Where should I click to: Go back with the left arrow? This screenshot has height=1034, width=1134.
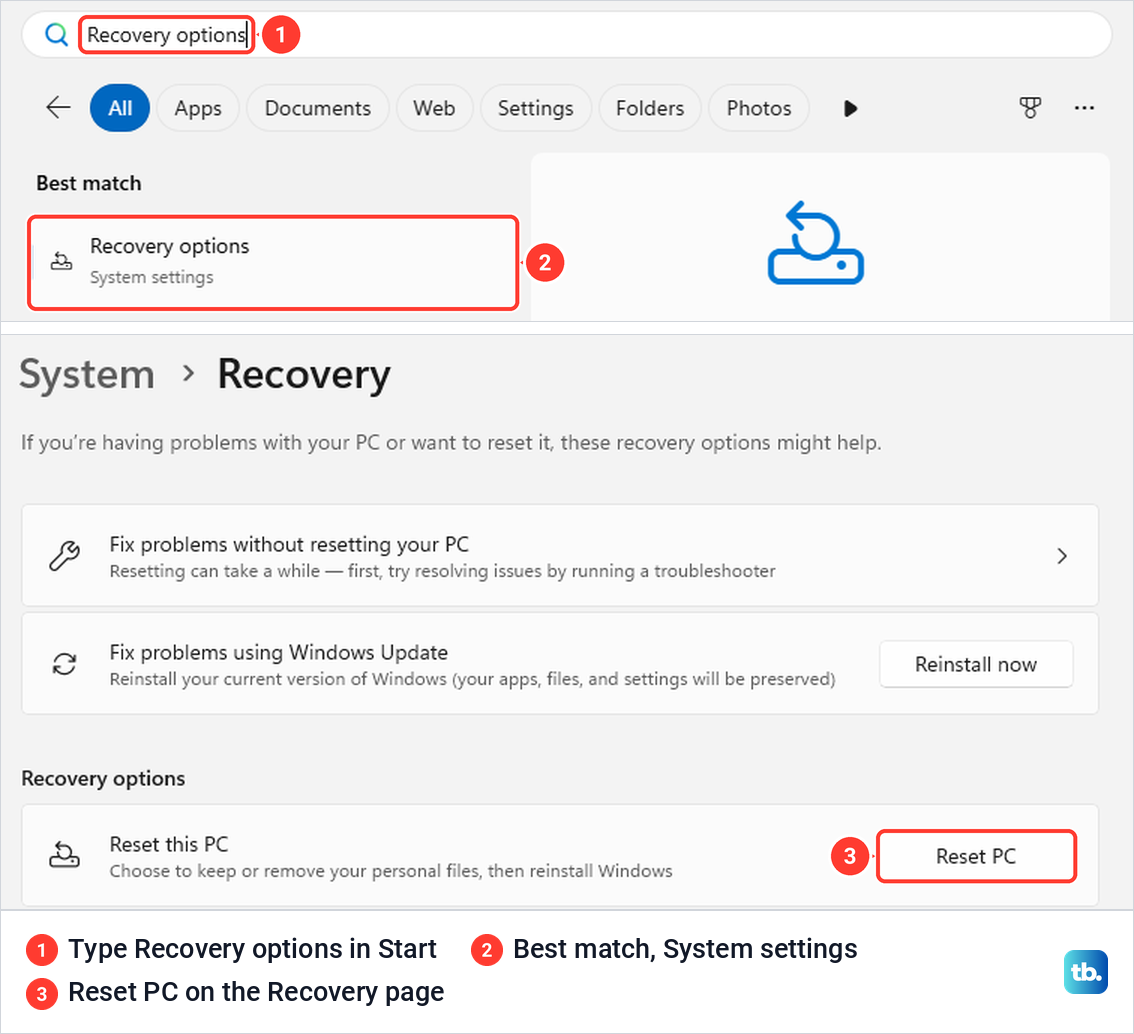coord(58,108)
